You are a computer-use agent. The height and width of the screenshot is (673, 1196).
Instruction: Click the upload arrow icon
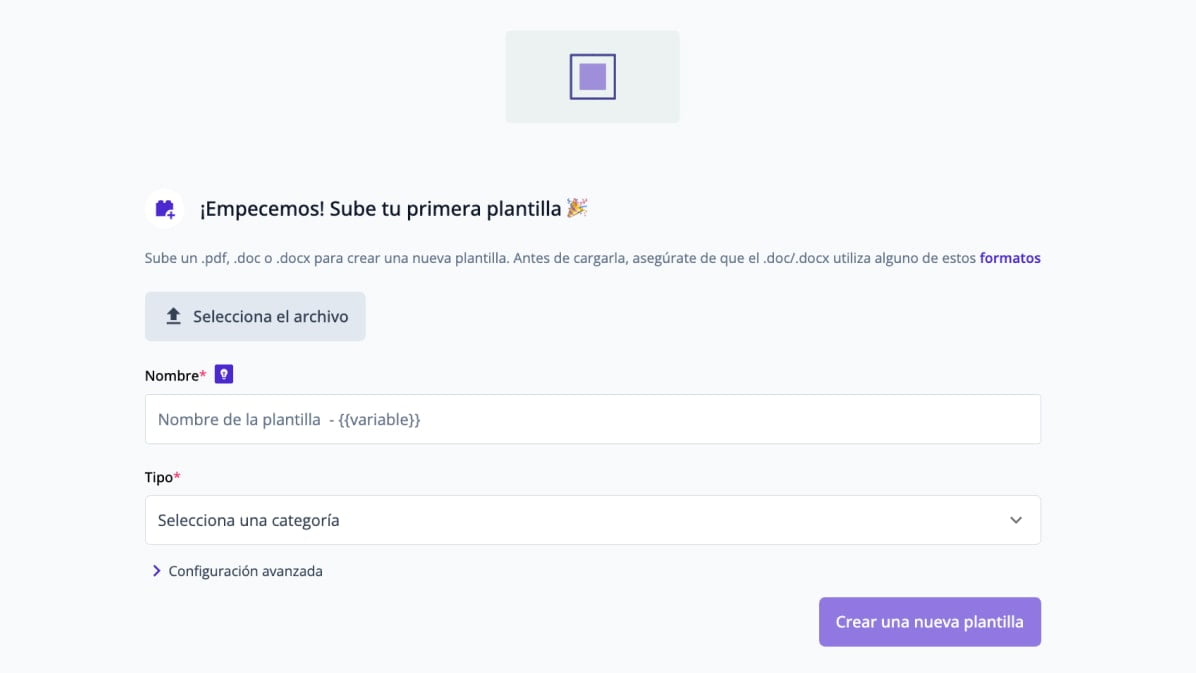pyautogui.click(x=173, y=316)
